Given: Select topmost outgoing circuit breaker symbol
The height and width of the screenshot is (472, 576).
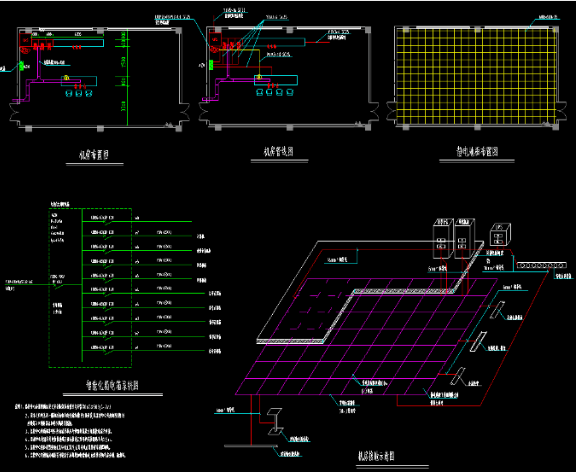Looking at the screenshot, I should (x=108, y=222).
